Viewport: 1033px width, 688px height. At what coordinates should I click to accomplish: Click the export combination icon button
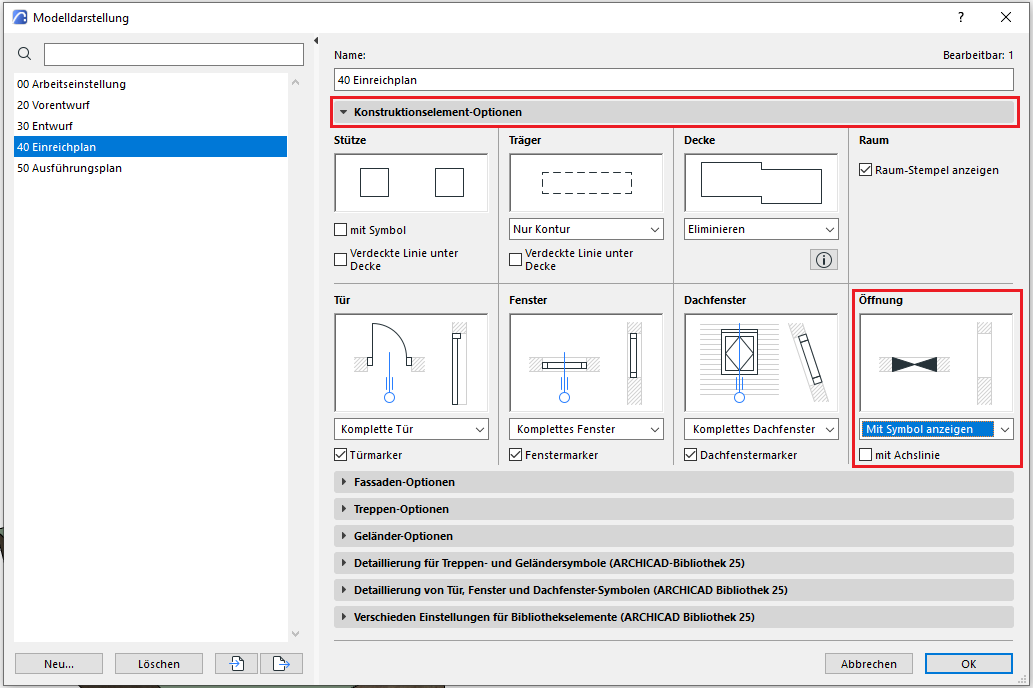point(281,664)
